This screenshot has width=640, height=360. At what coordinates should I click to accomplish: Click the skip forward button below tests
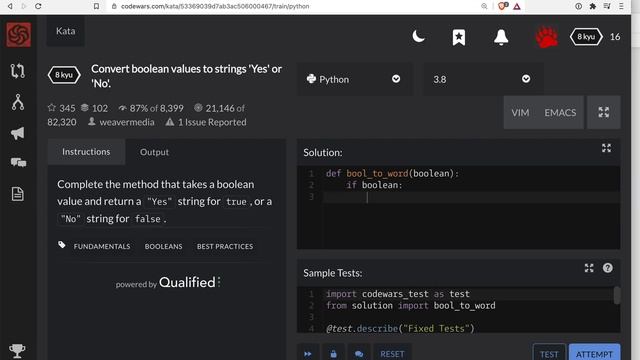coord(308,353)
